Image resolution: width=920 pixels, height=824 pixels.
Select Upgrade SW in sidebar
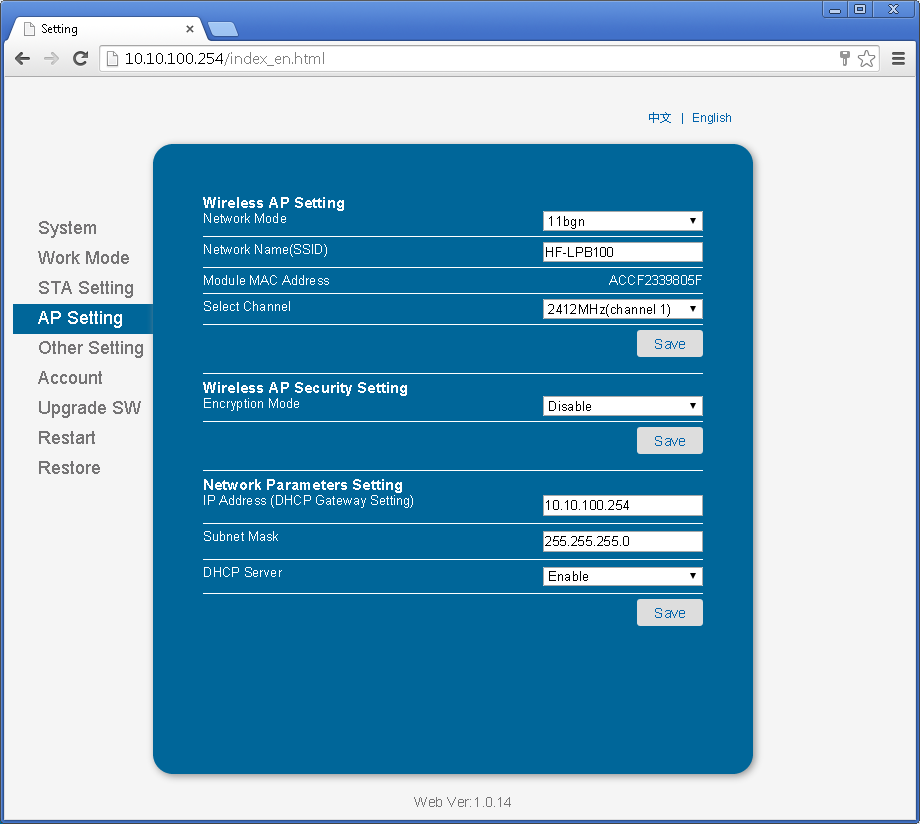89,408
